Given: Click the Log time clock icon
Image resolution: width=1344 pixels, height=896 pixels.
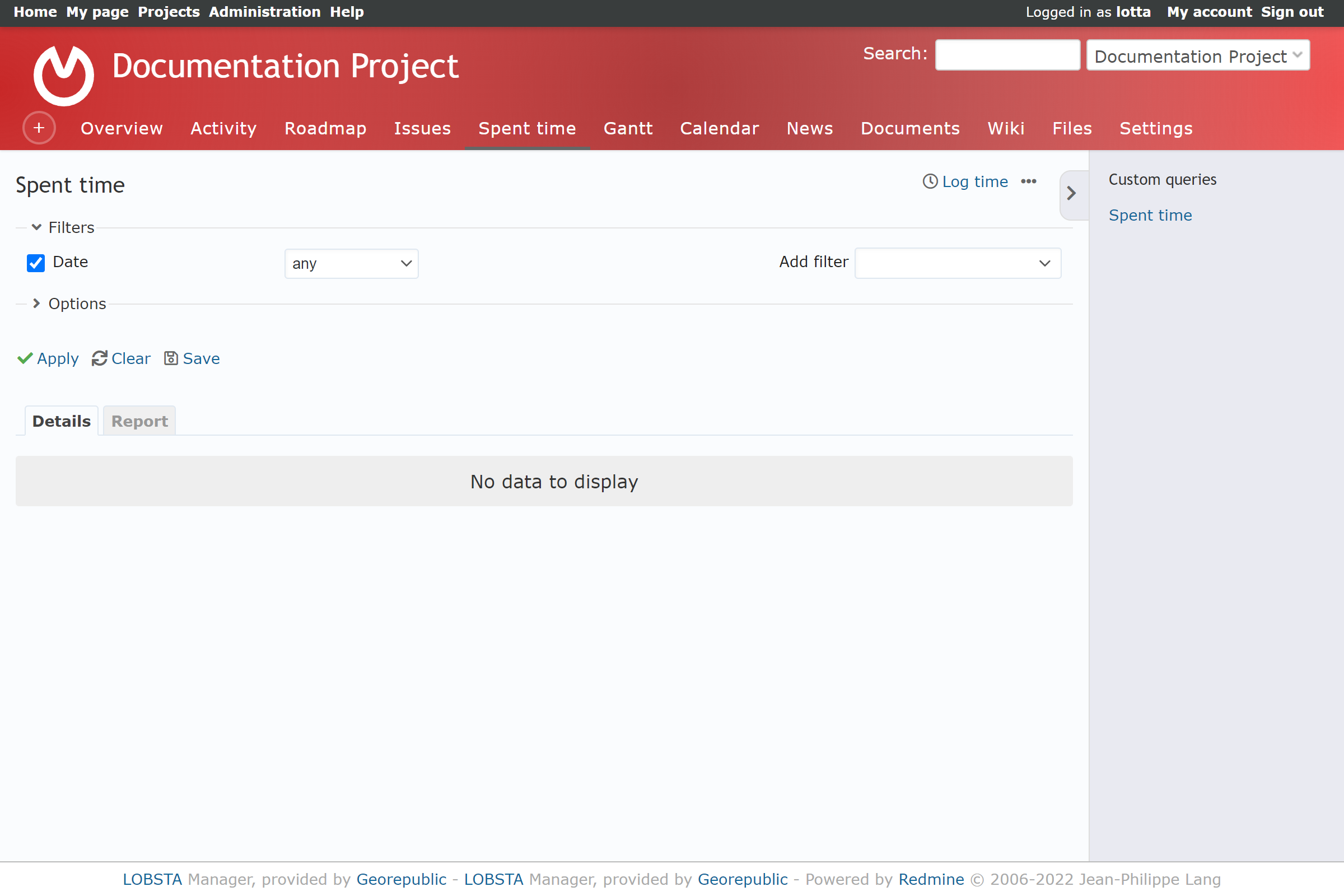Looking at the screenshot, I should click(930, 181).
